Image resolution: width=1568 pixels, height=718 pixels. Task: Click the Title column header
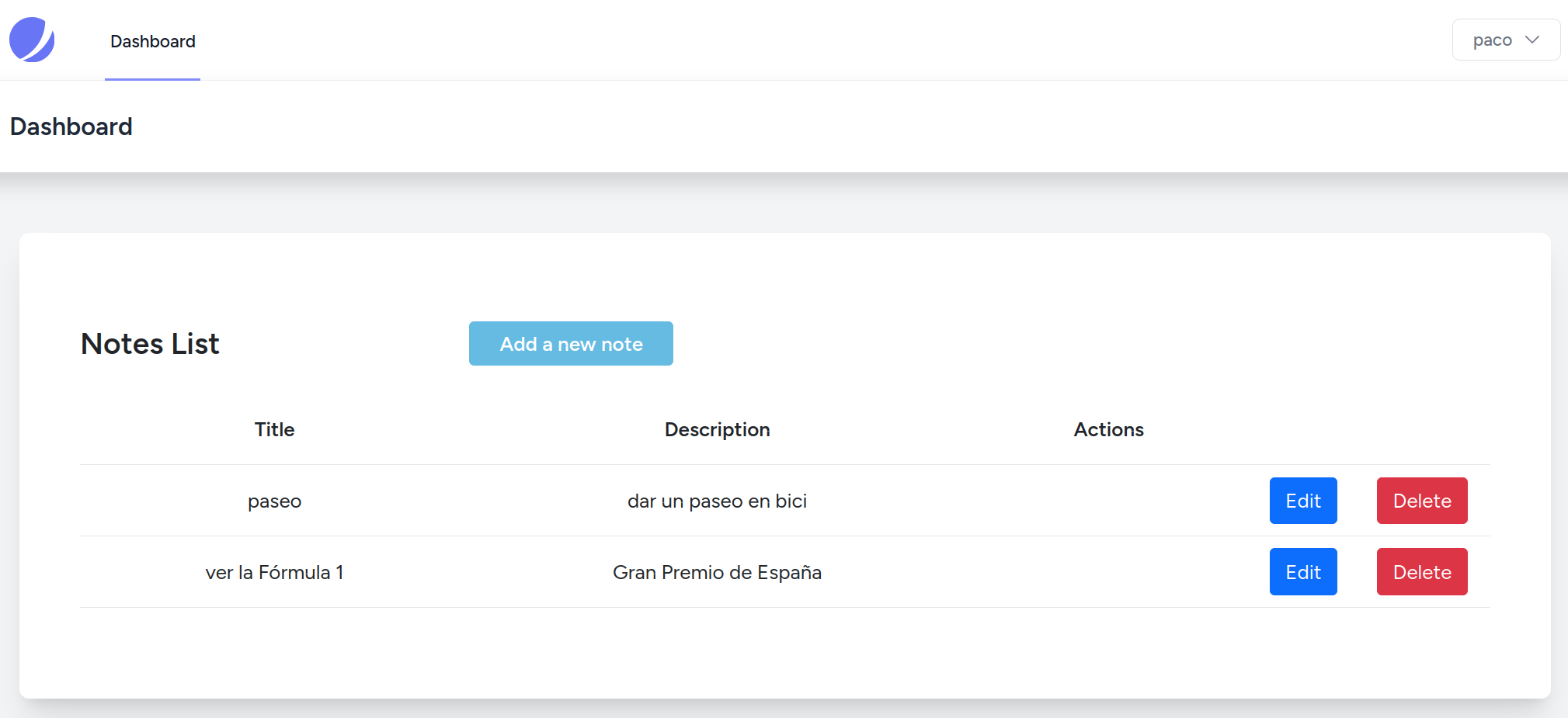point(274,429)
